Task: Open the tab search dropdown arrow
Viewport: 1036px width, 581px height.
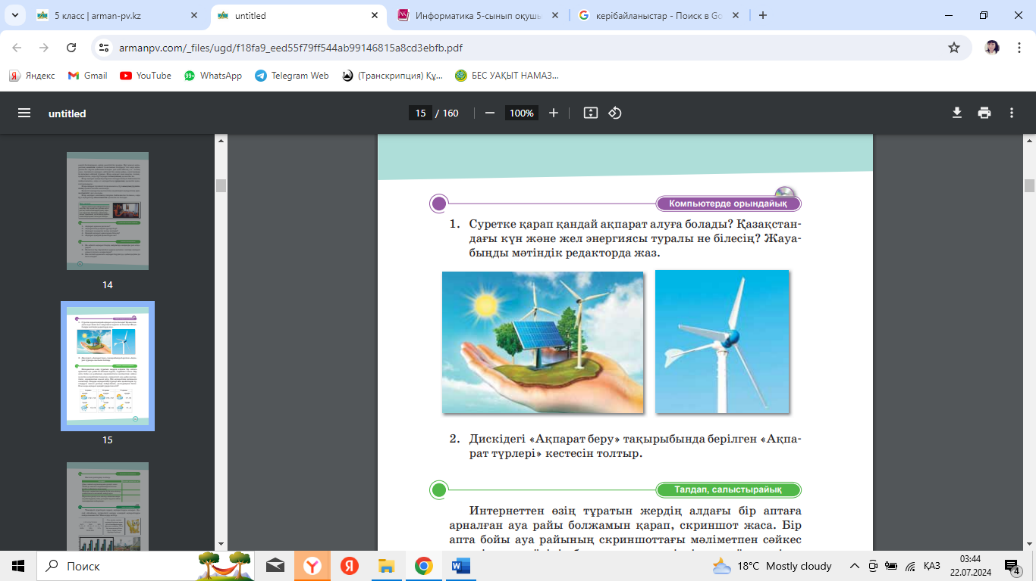Action: point(15,15)
